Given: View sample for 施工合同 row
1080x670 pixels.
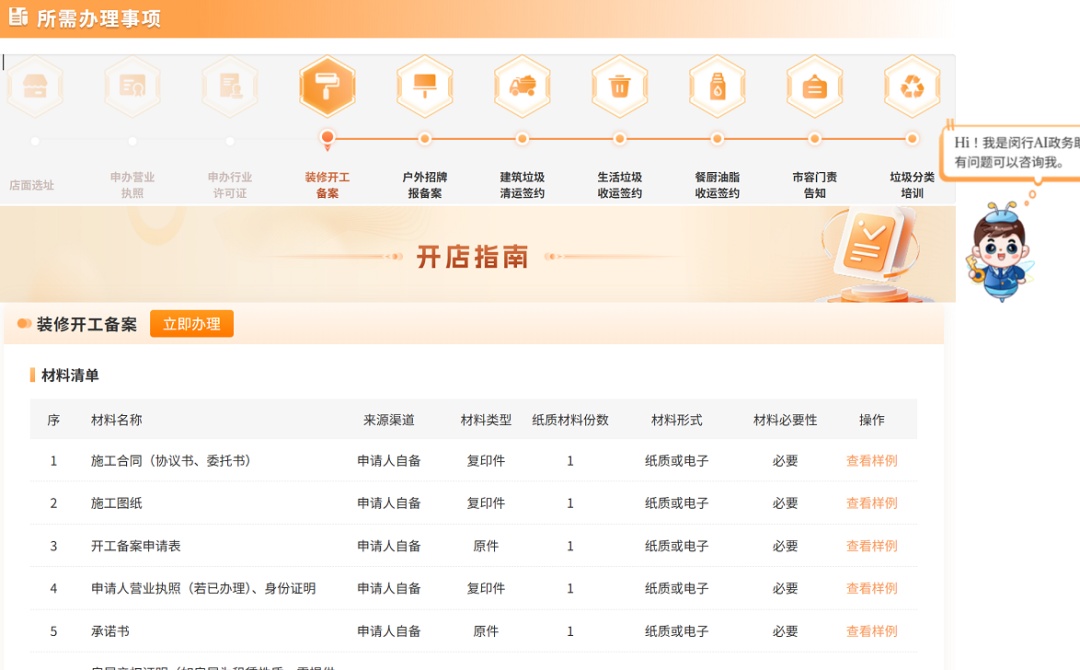Looking at the screenshot, I should point(871,461).
